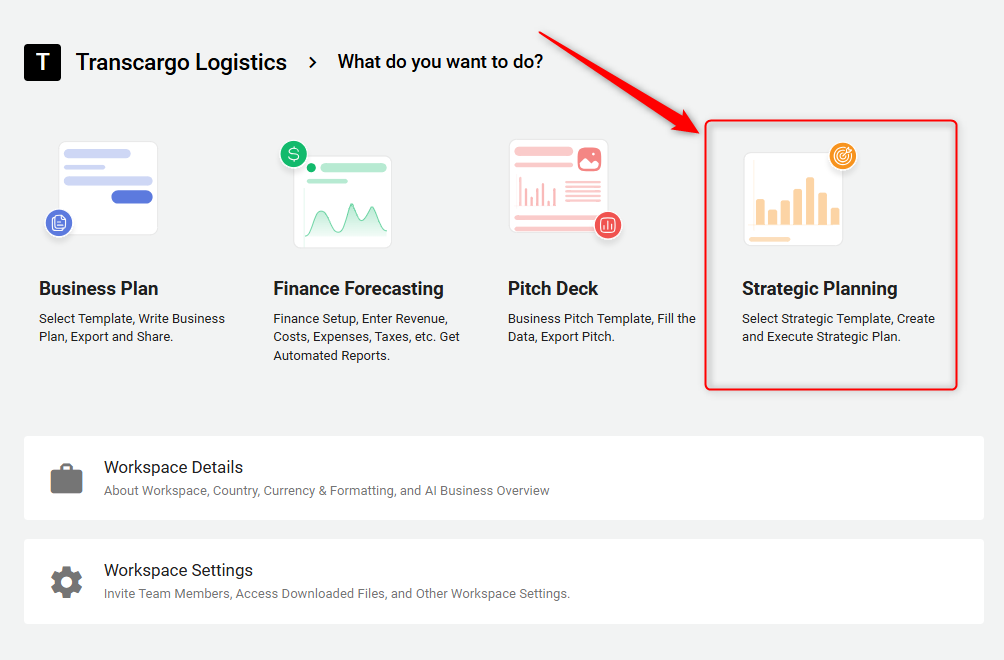
Task: Click the Pitch Deck slide illustration
Action: [556, 183]
